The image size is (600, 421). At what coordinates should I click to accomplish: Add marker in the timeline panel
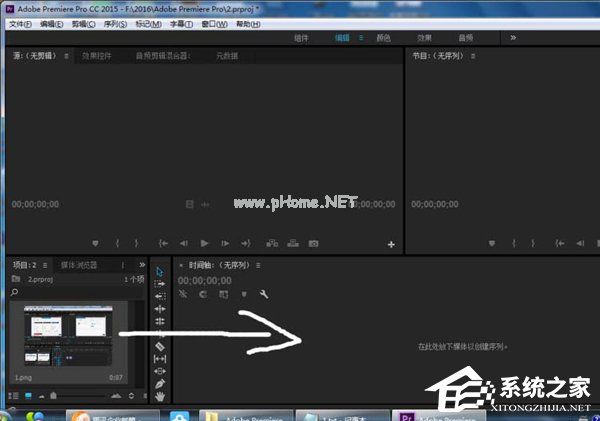pos(244,294)
